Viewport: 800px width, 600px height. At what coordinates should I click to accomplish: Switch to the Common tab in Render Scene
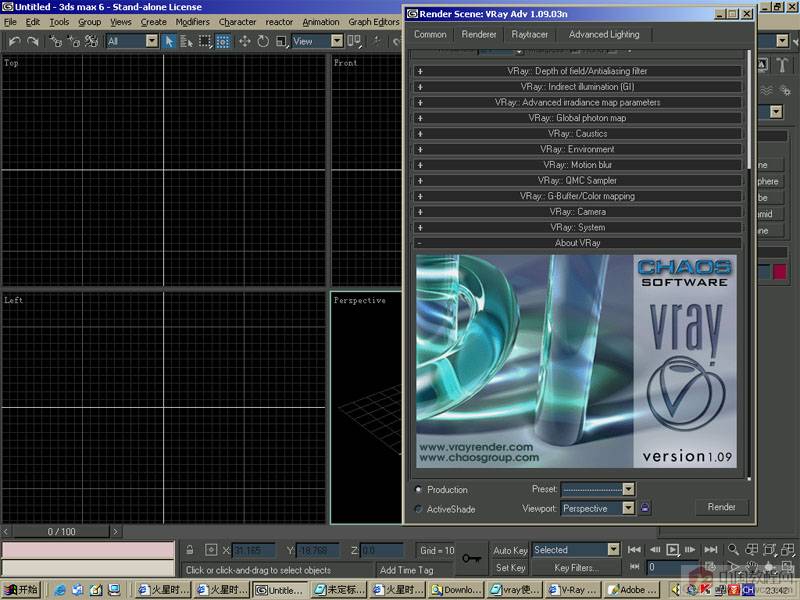[430, 34]
